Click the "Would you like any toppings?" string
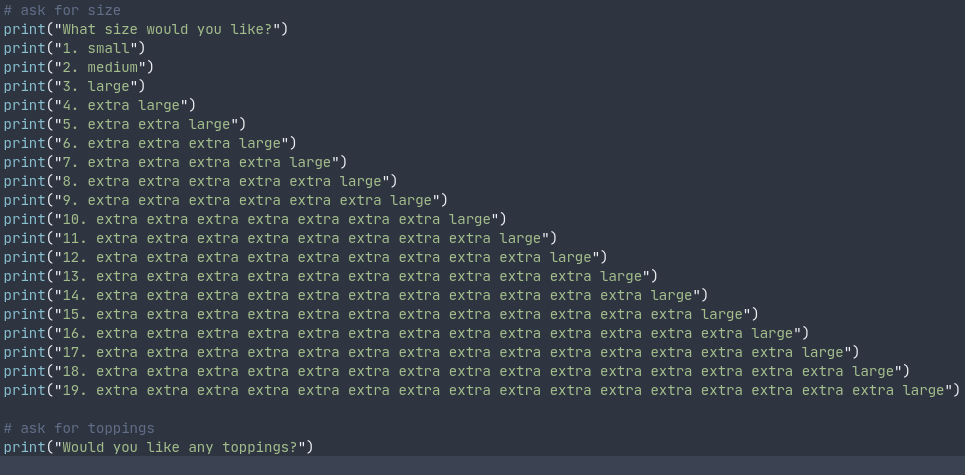This screenshot has width=965, height=475. (179, 447)
